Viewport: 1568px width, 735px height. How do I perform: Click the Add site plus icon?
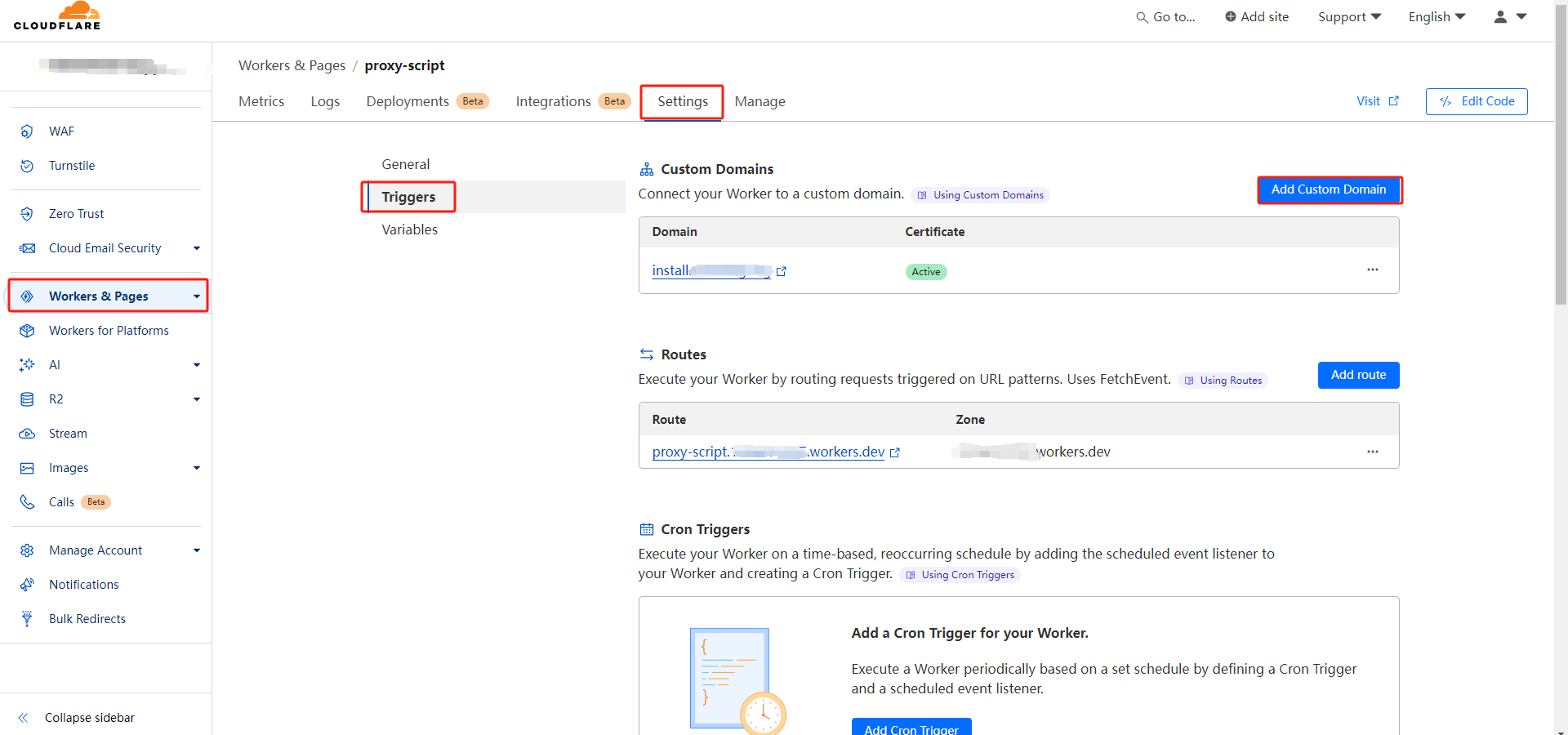tap(1230, 16)
